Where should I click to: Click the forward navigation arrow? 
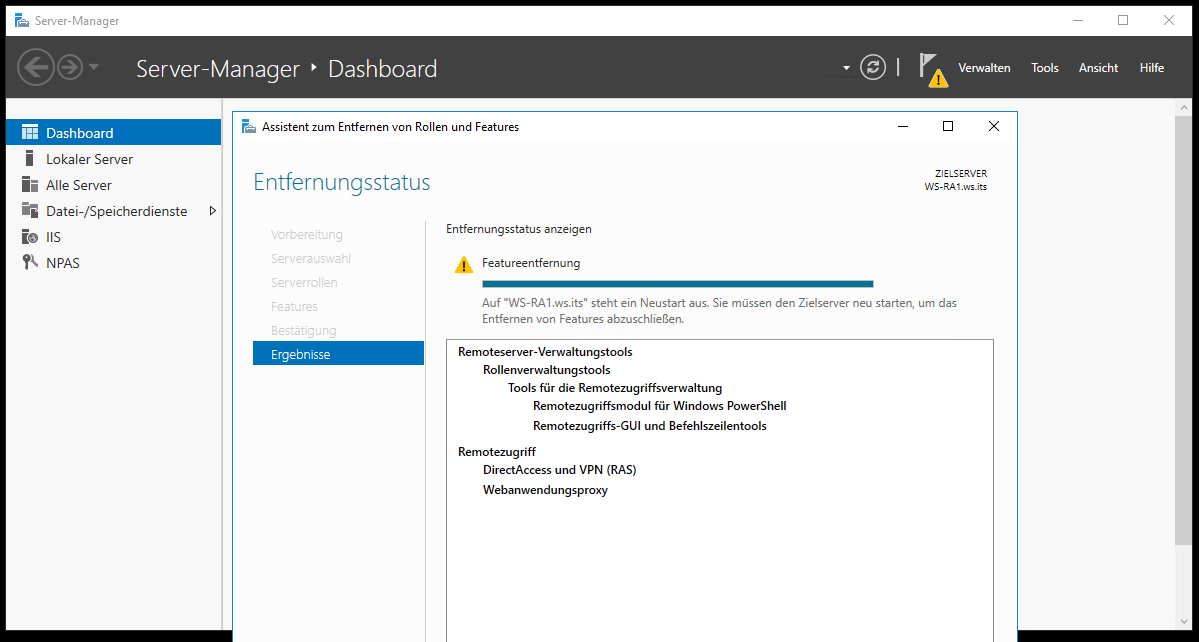70,68
